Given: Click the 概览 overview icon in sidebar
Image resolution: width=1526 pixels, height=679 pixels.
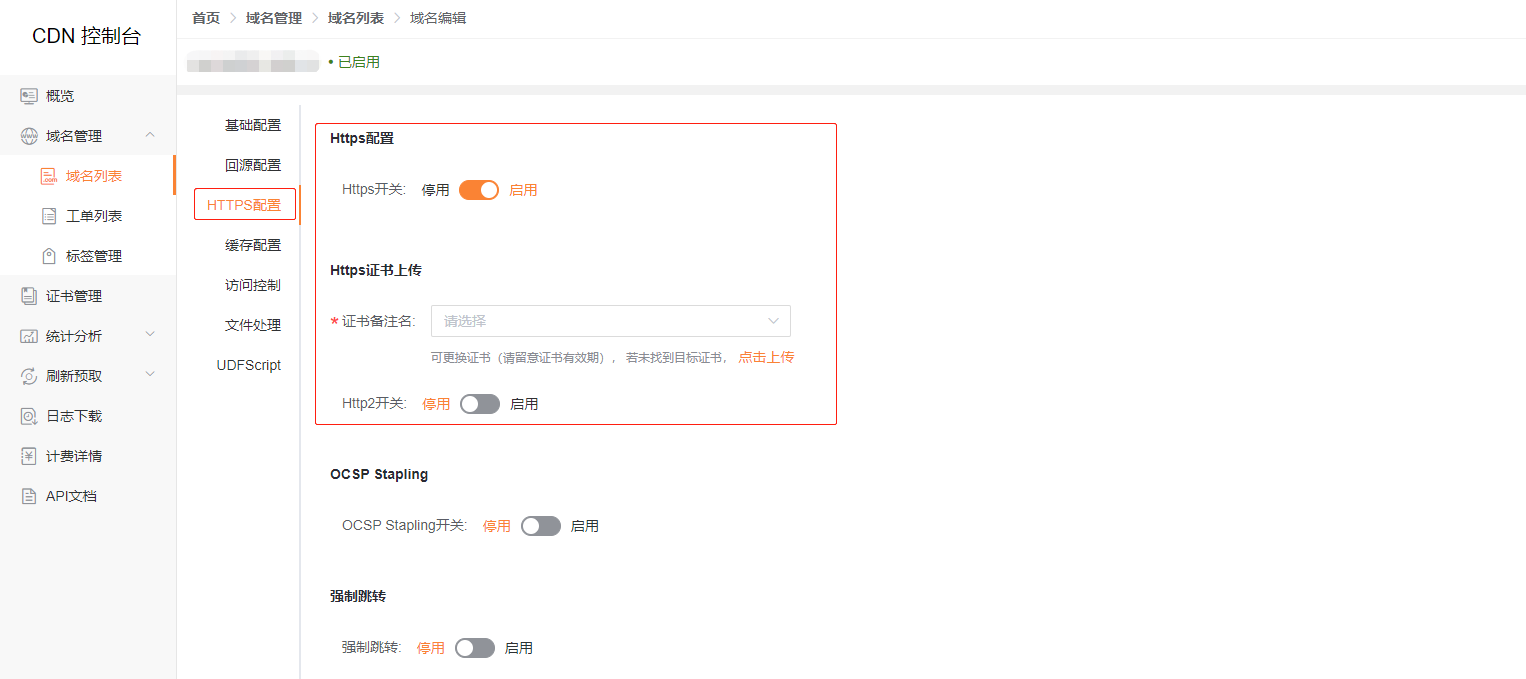Looking at the screenshot, I should 29,96.
